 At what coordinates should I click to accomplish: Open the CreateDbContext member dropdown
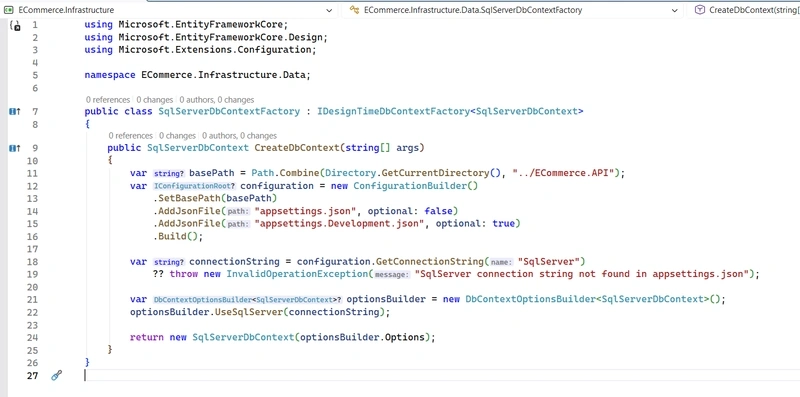(x=744, y=10)
